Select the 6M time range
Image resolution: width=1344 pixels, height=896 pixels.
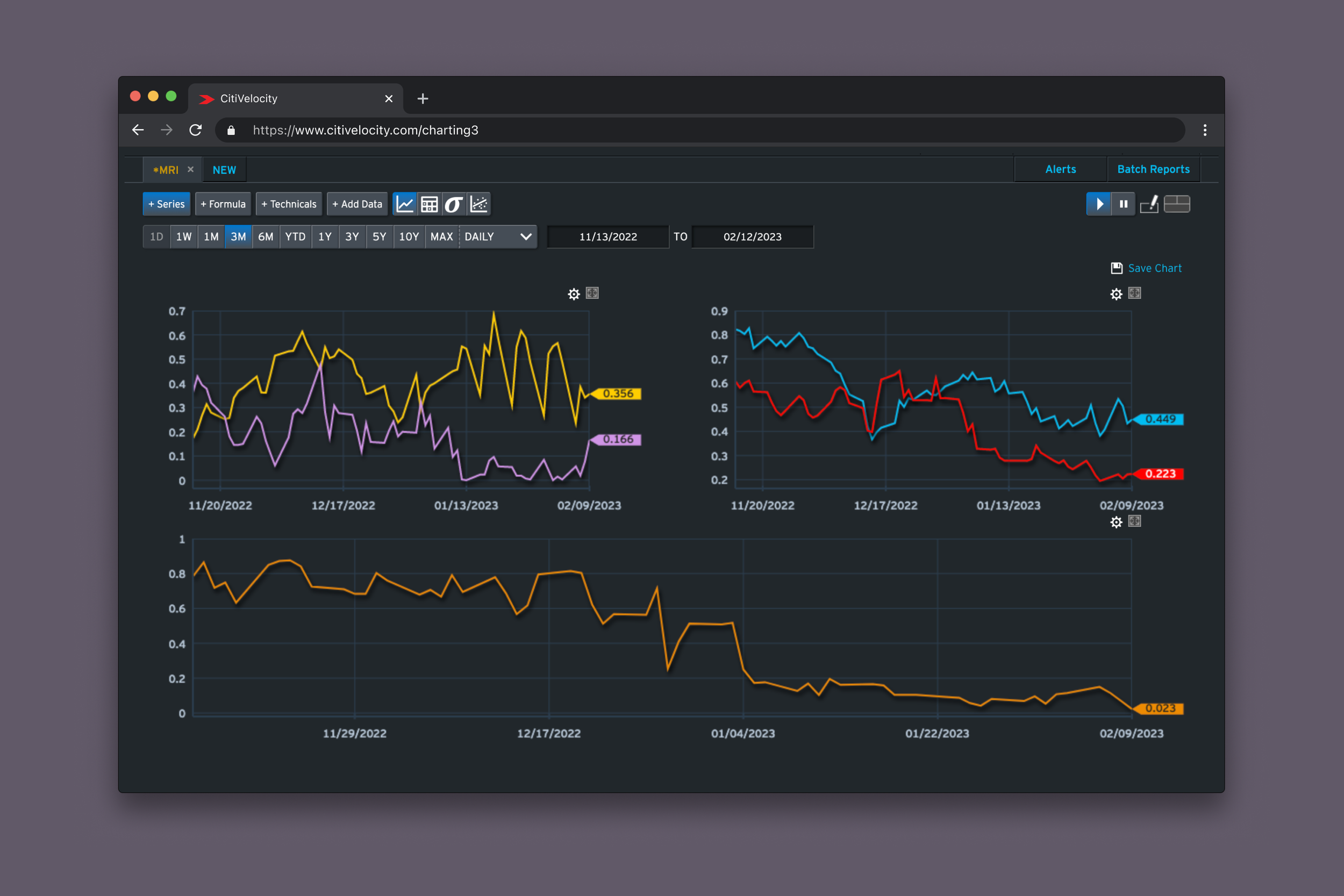coord(266,236)
